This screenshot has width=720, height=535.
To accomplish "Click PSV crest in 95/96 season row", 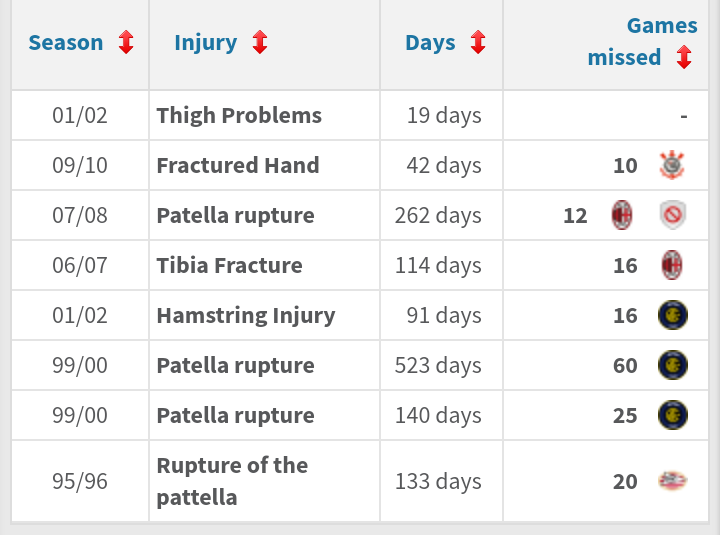I will coord(673,481).
